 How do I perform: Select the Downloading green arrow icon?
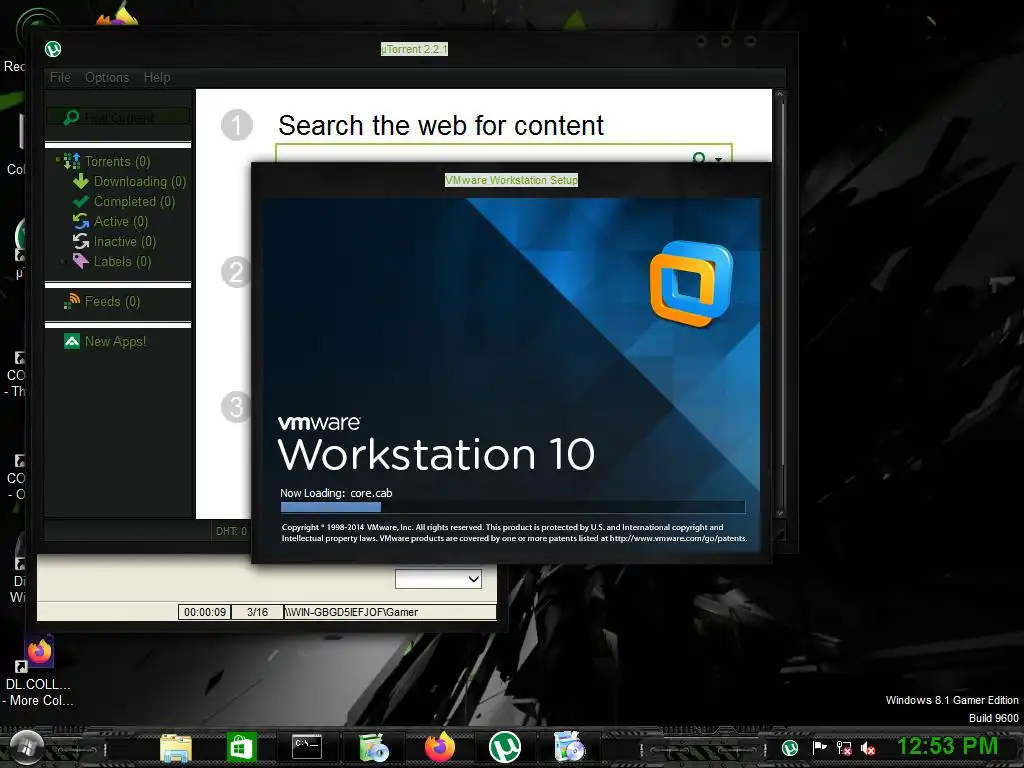[81, 181]
